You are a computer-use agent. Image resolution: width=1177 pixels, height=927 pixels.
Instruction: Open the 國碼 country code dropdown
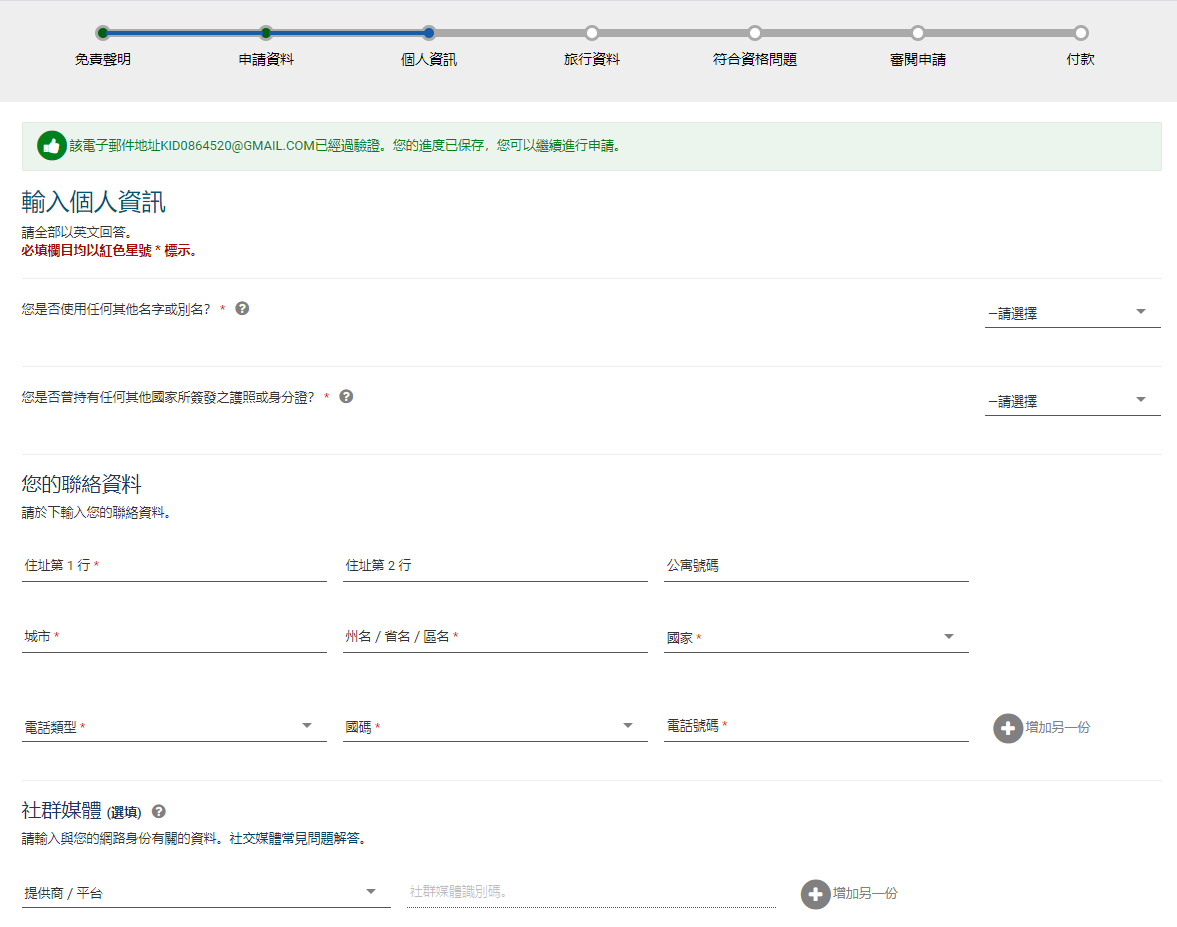(495, 727)
